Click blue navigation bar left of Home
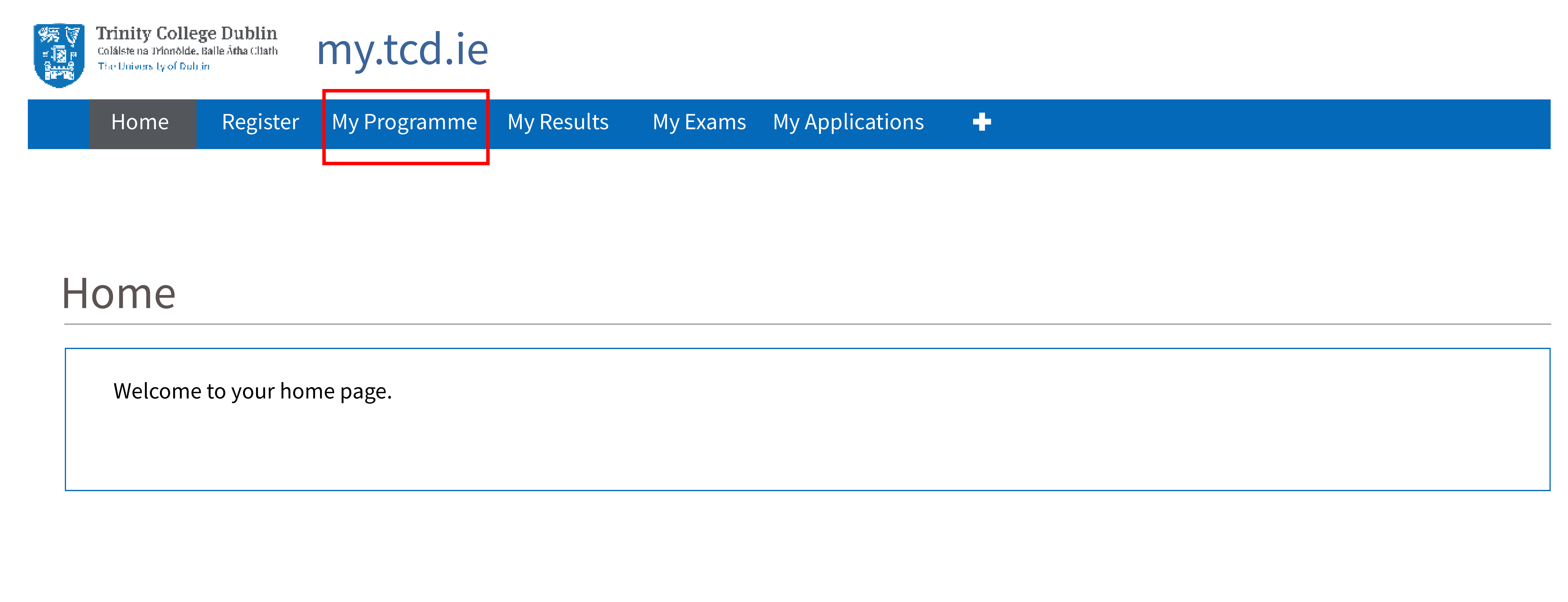 click(x=58, y=124)
